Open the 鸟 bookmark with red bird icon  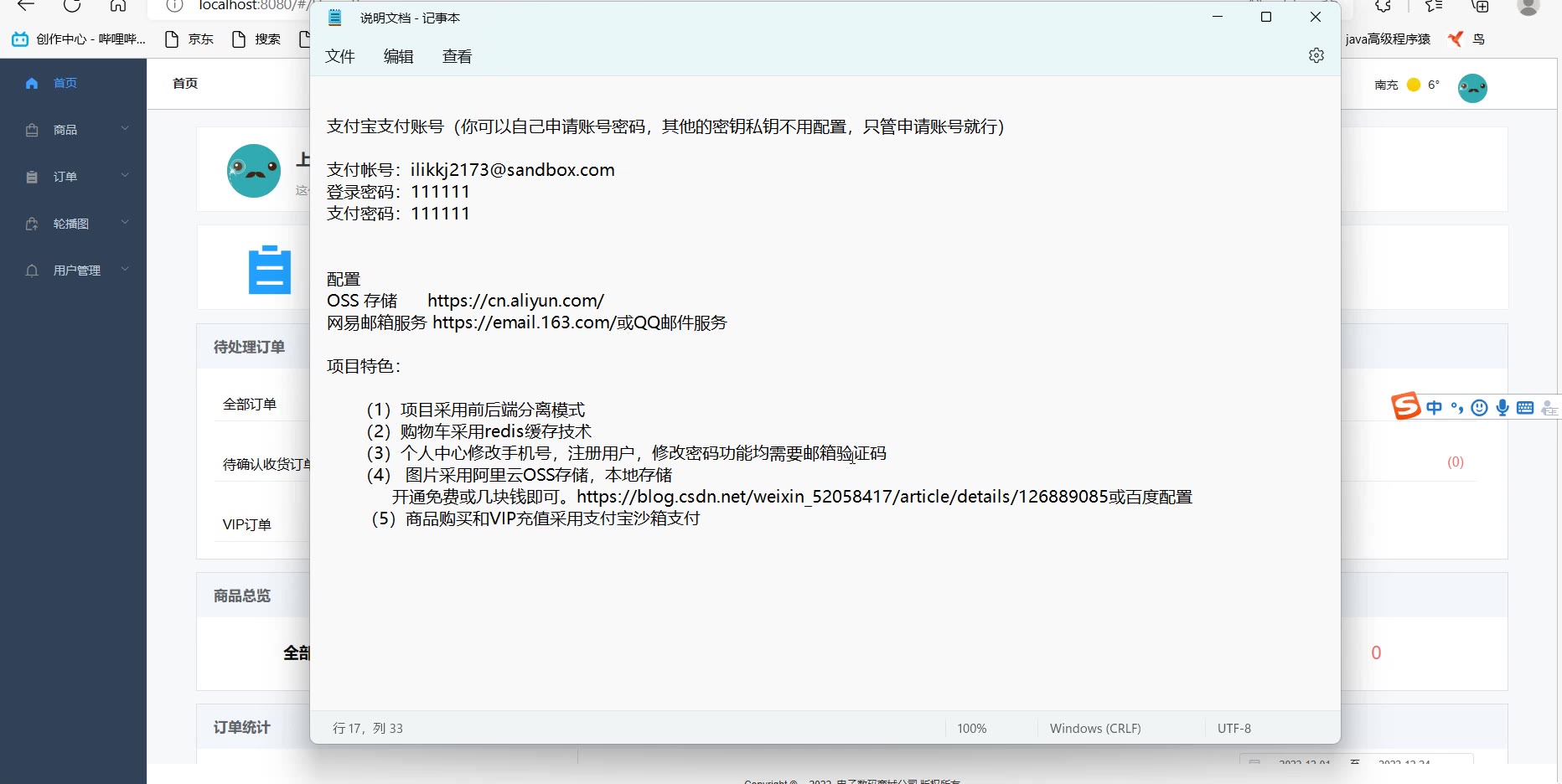(x=1466, y=39)
